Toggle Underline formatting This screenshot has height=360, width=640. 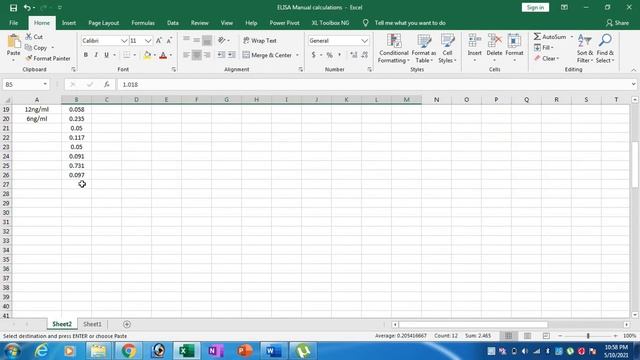pyautogui.click(x=106, y=55)
